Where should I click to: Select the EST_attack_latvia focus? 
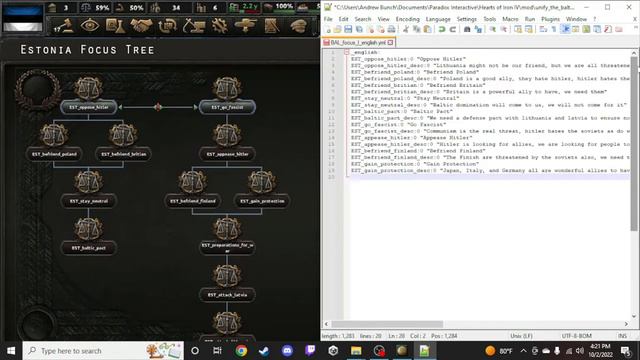coord(227,295)
